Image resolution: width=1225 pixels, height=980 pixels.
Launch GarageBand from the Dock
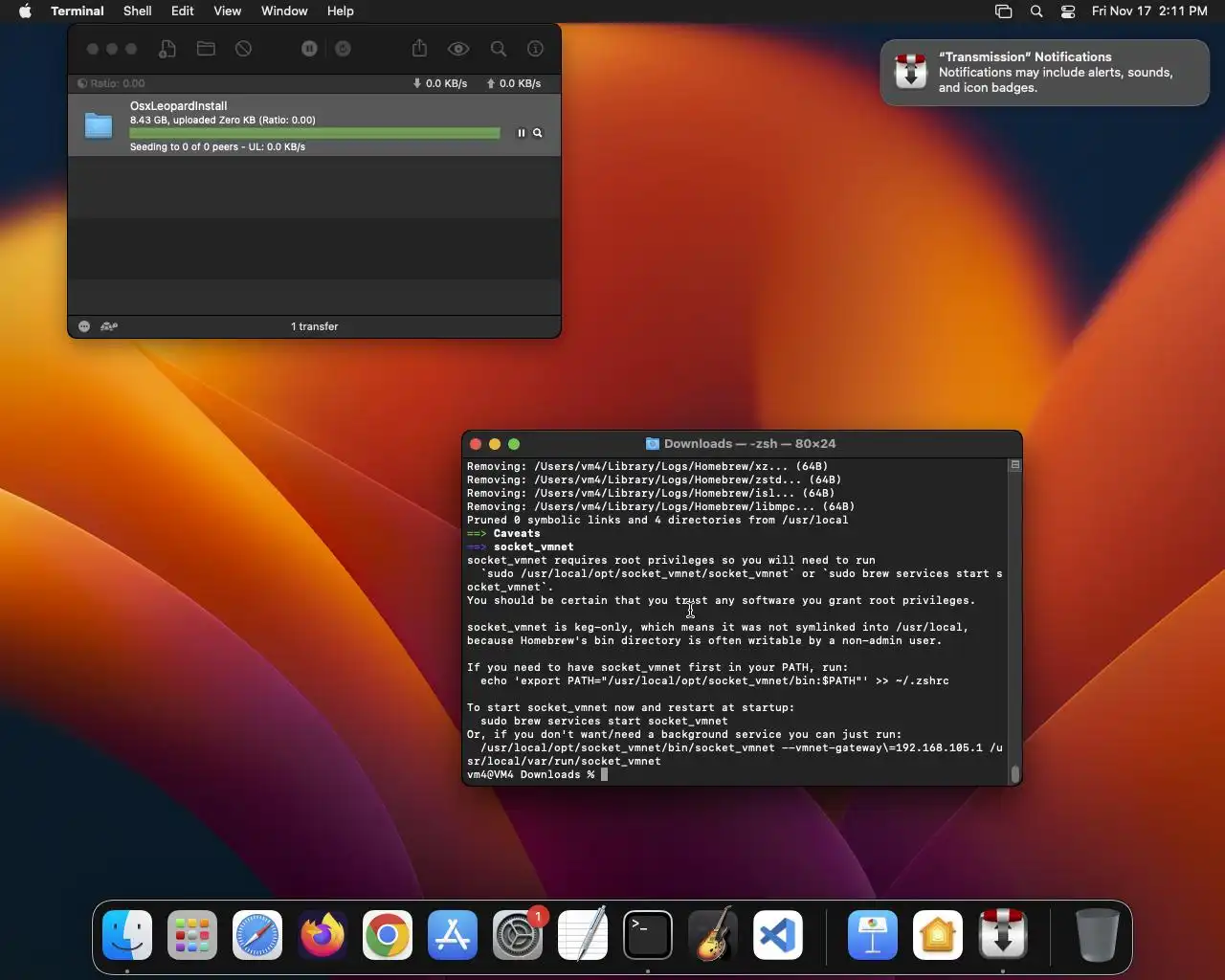click(713, 935)
